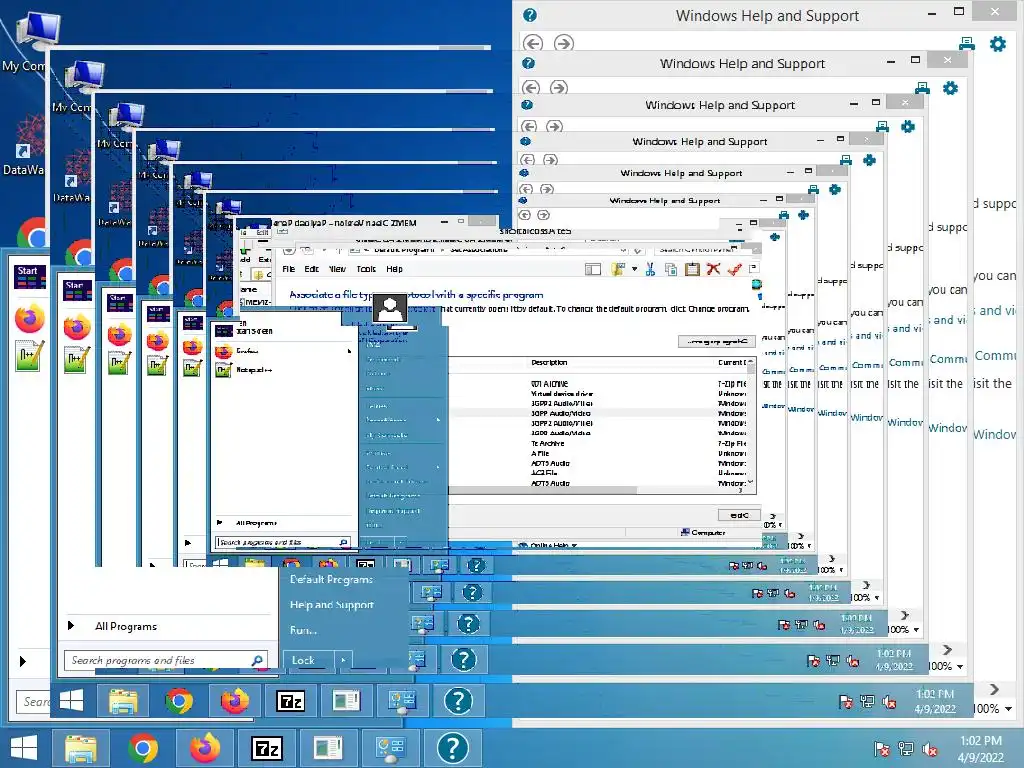Expand Firefox submenu arrow in smallest Start menu
This screenshot has height=768, width=1024.
(349, 351)
